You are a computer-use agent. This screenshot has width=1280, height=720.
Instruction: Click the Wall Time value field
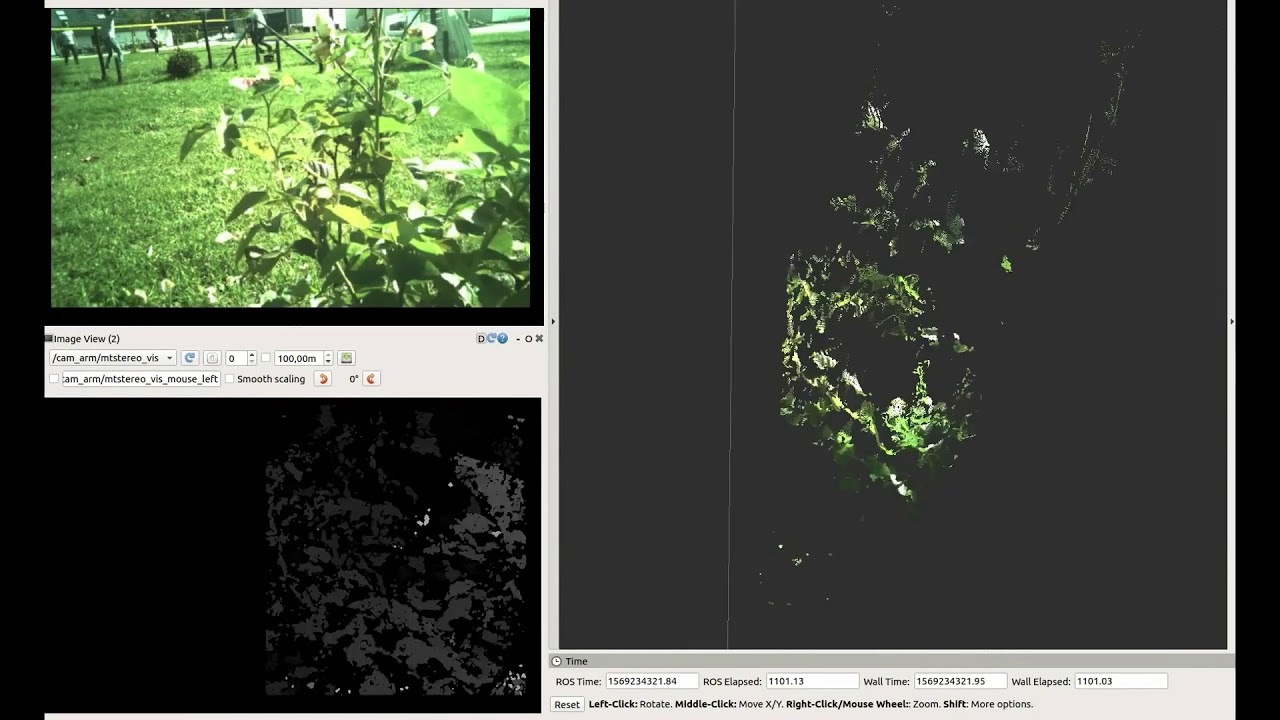click(x=960, y=681)
